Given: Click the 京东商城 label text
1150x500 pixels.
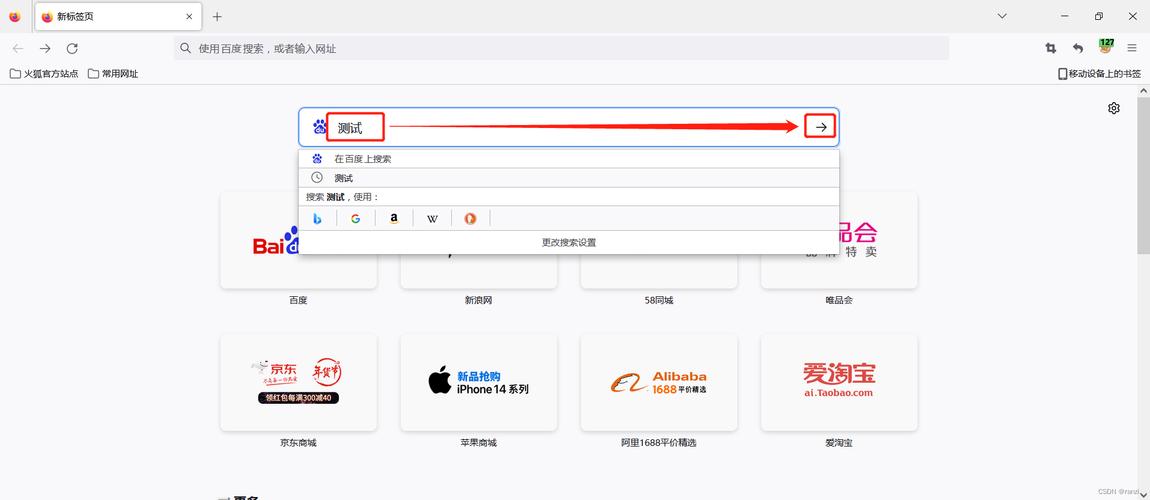Looking at the screenshot, I should pyautogui.click(x=298, y=443).
